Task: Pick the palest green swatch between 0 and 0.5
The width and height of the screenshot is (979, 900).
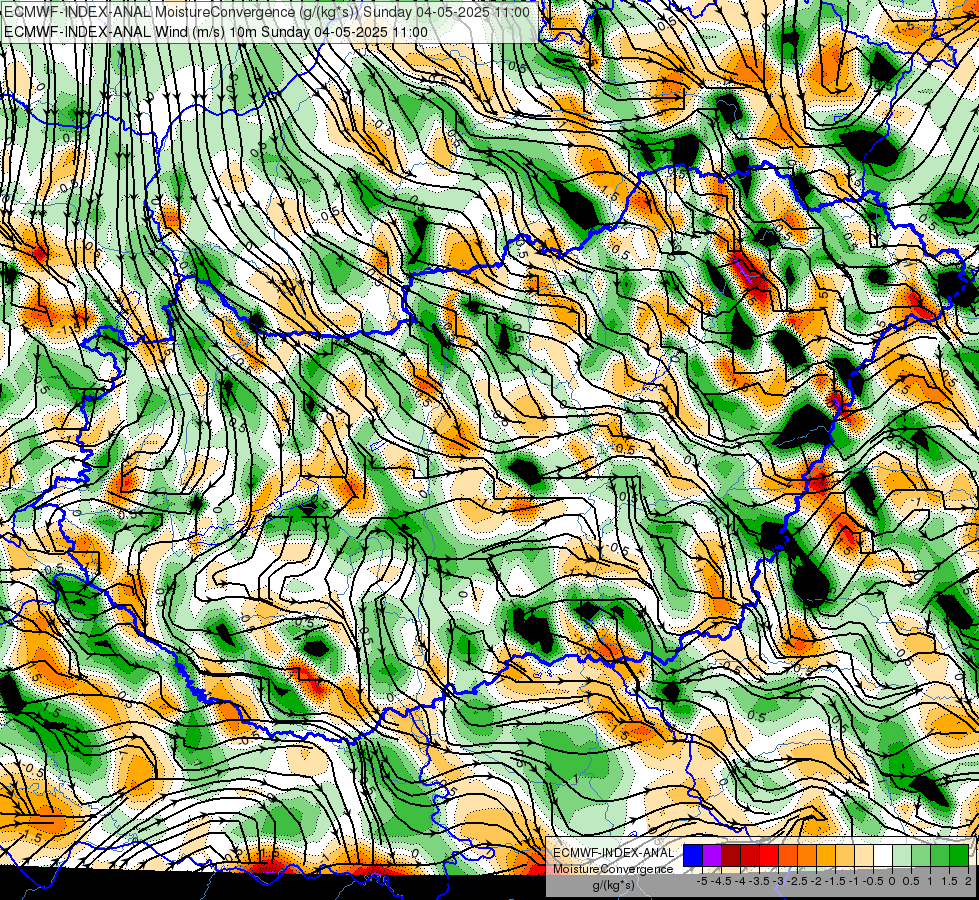Action: (x=902, y=856)
